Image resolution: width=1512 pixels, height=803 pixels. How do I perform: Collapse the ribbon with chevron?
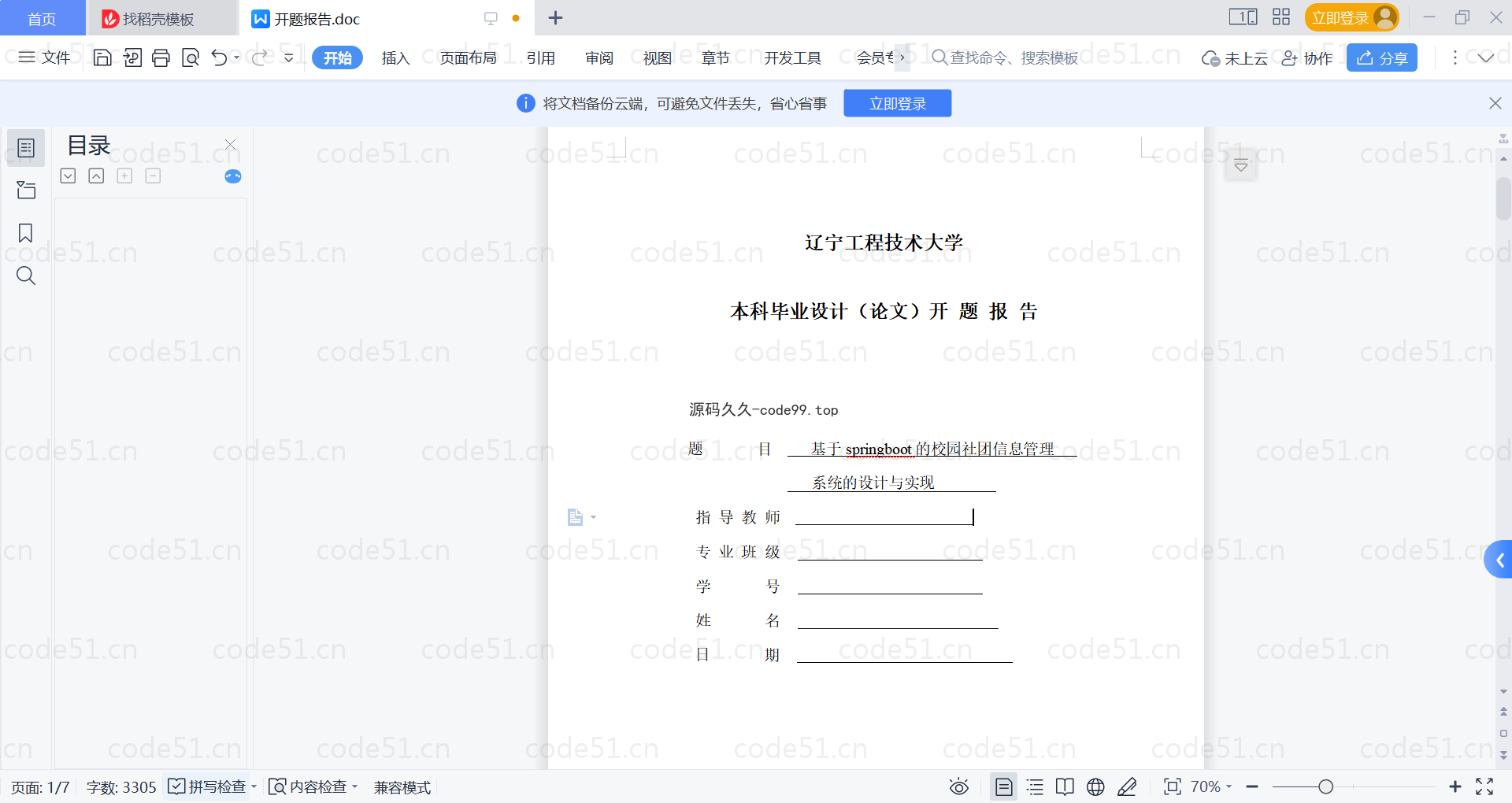1486,57
